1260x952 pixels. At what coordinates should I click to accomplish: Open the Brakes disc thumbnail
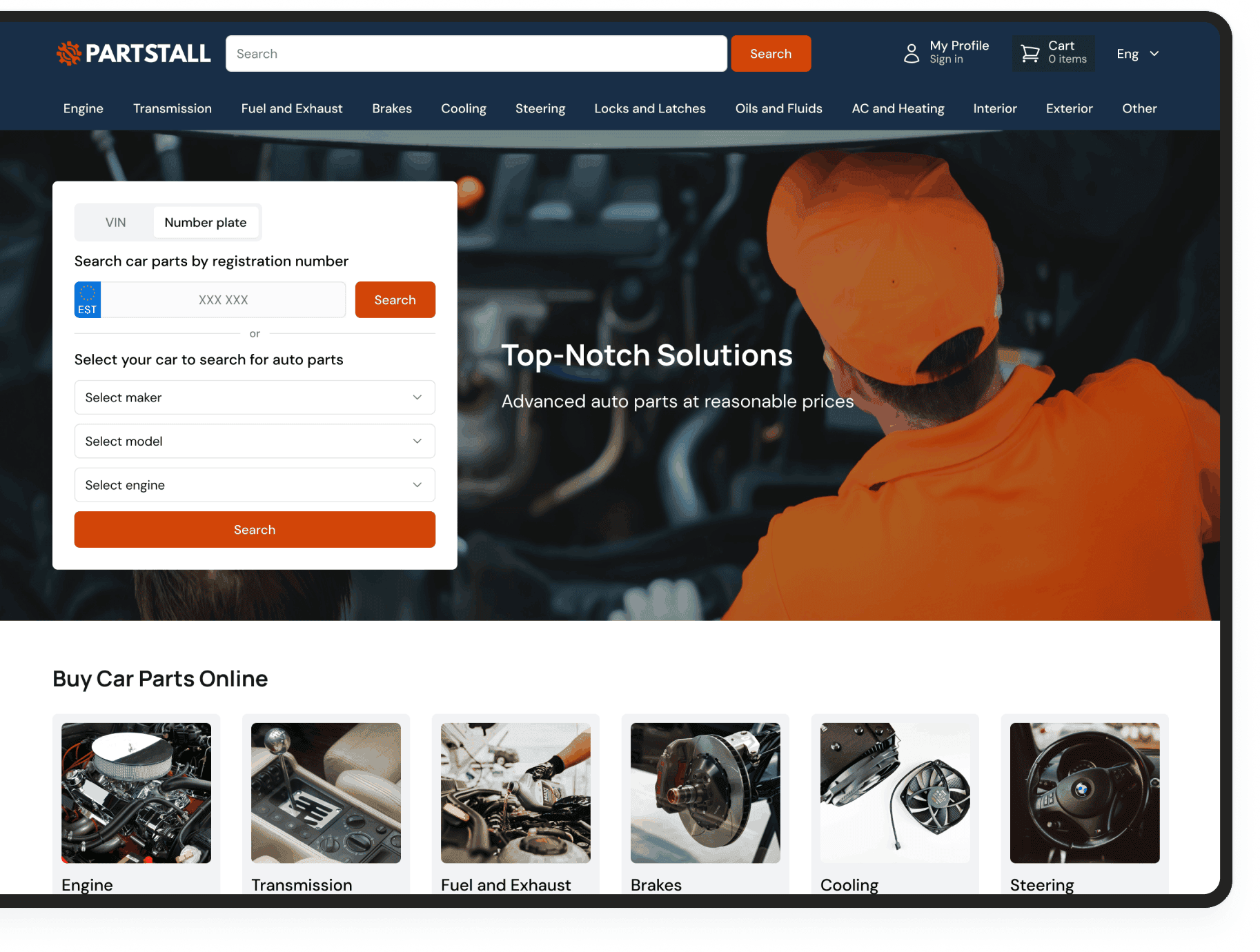[x=705, y=793]
